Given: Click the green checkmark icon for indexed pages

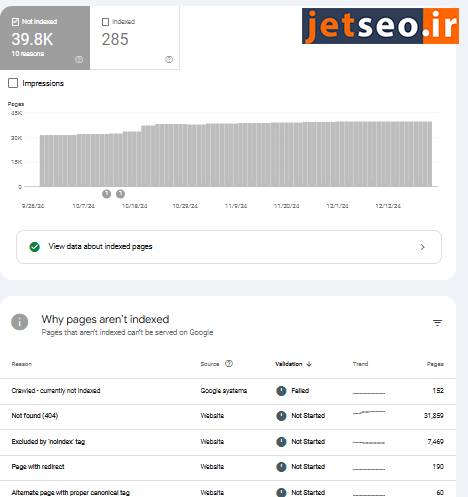Looking at the screenshot, I should pos(35,247).
